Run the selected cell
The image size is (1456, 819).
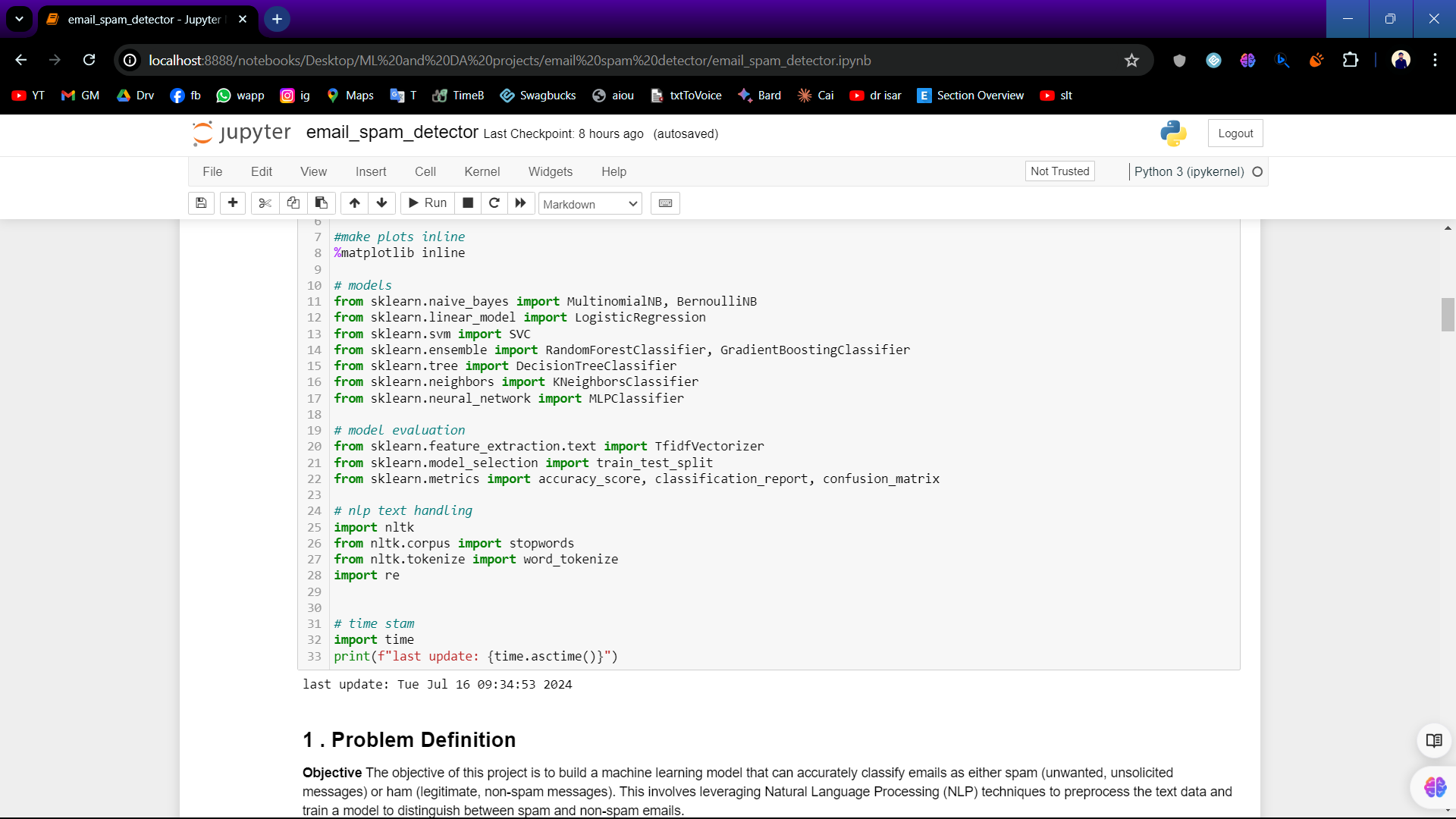pyautogui.click(x=428, y=203)
